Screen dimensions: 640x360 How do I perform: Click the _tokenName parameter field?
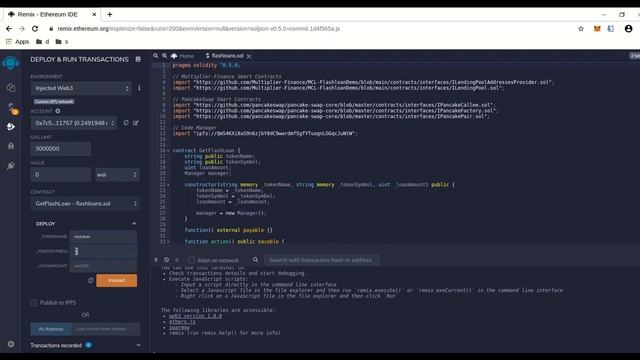[103, 237]
